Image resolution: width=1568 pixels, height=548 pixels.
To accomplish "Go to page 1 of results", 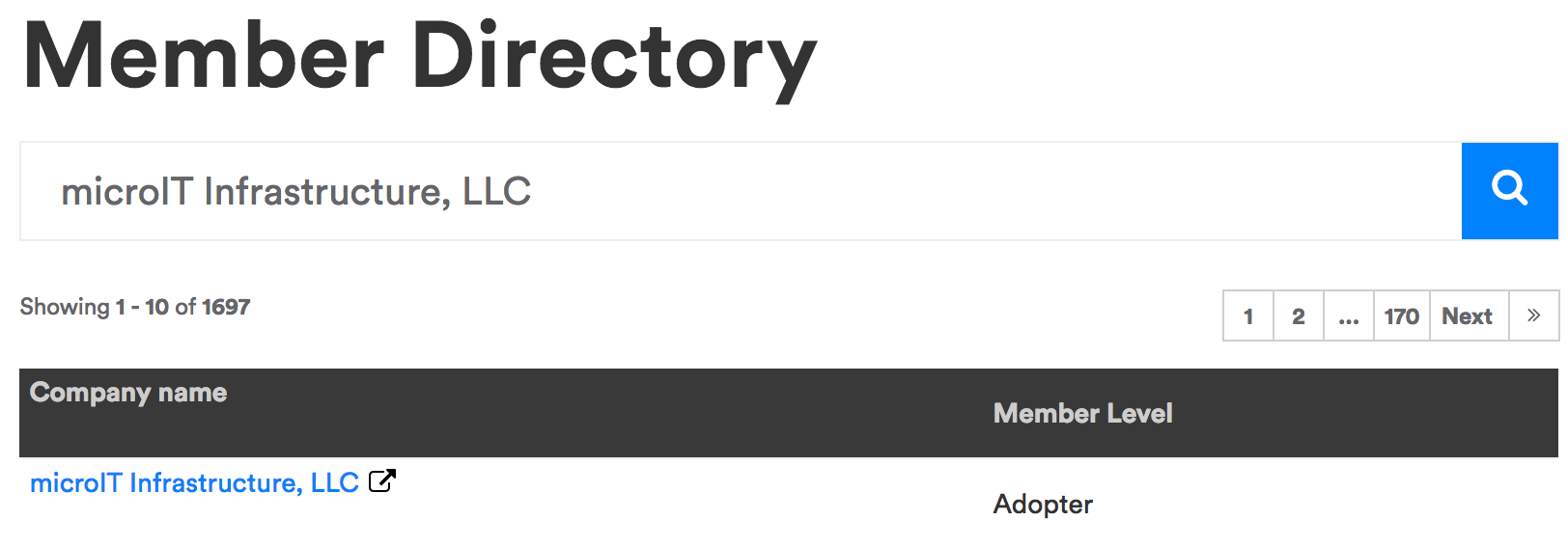I will click(x=1248, y=315).
